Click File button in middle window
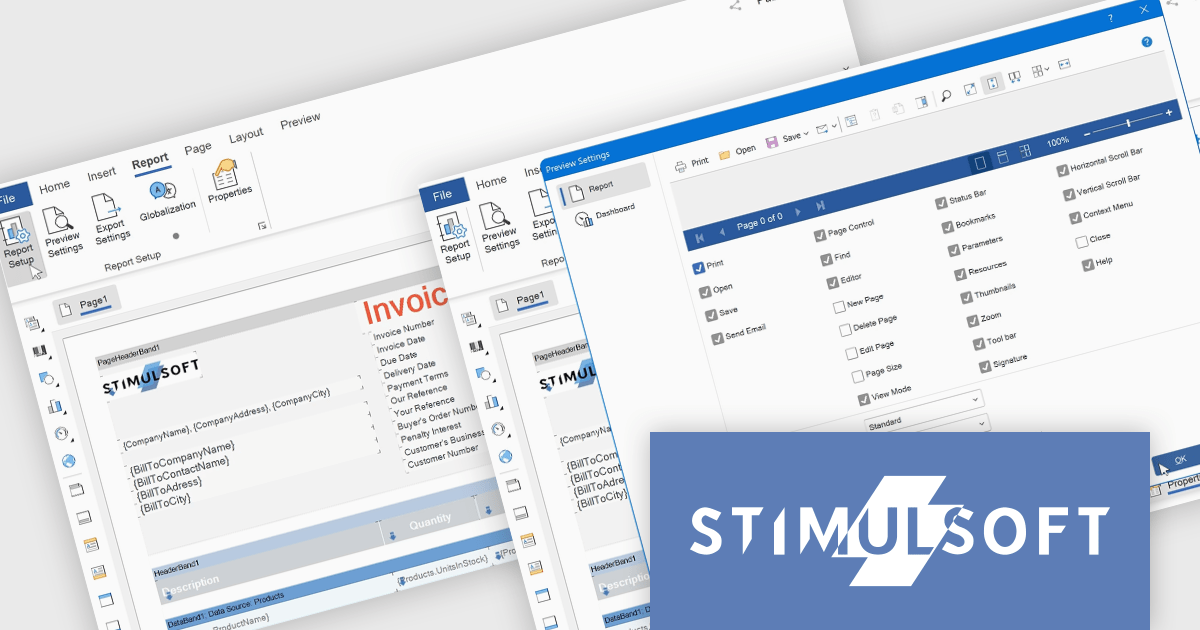This screenshot has width=1200, height=630. click(443, 197)
